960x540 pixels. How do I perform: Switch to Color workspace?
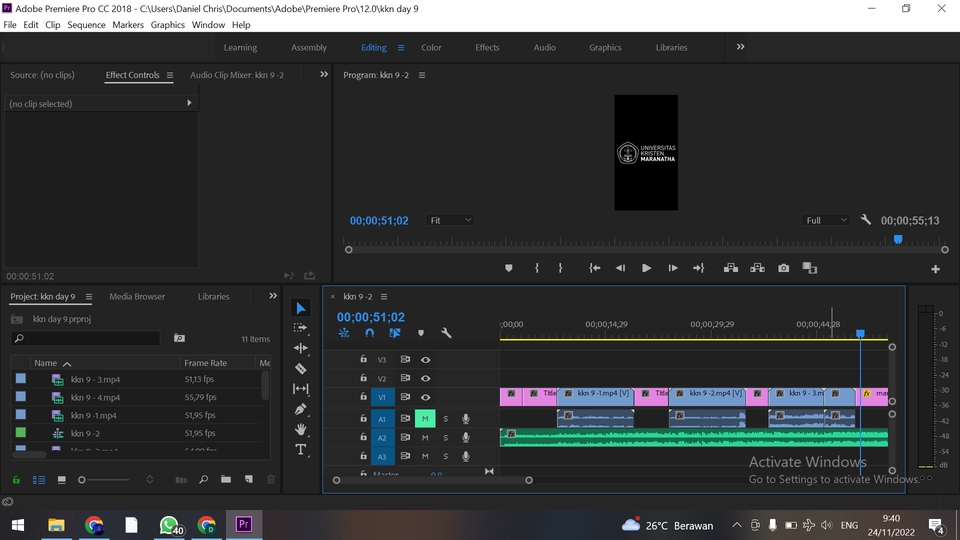pyautogui.click(x=431, y=47)
